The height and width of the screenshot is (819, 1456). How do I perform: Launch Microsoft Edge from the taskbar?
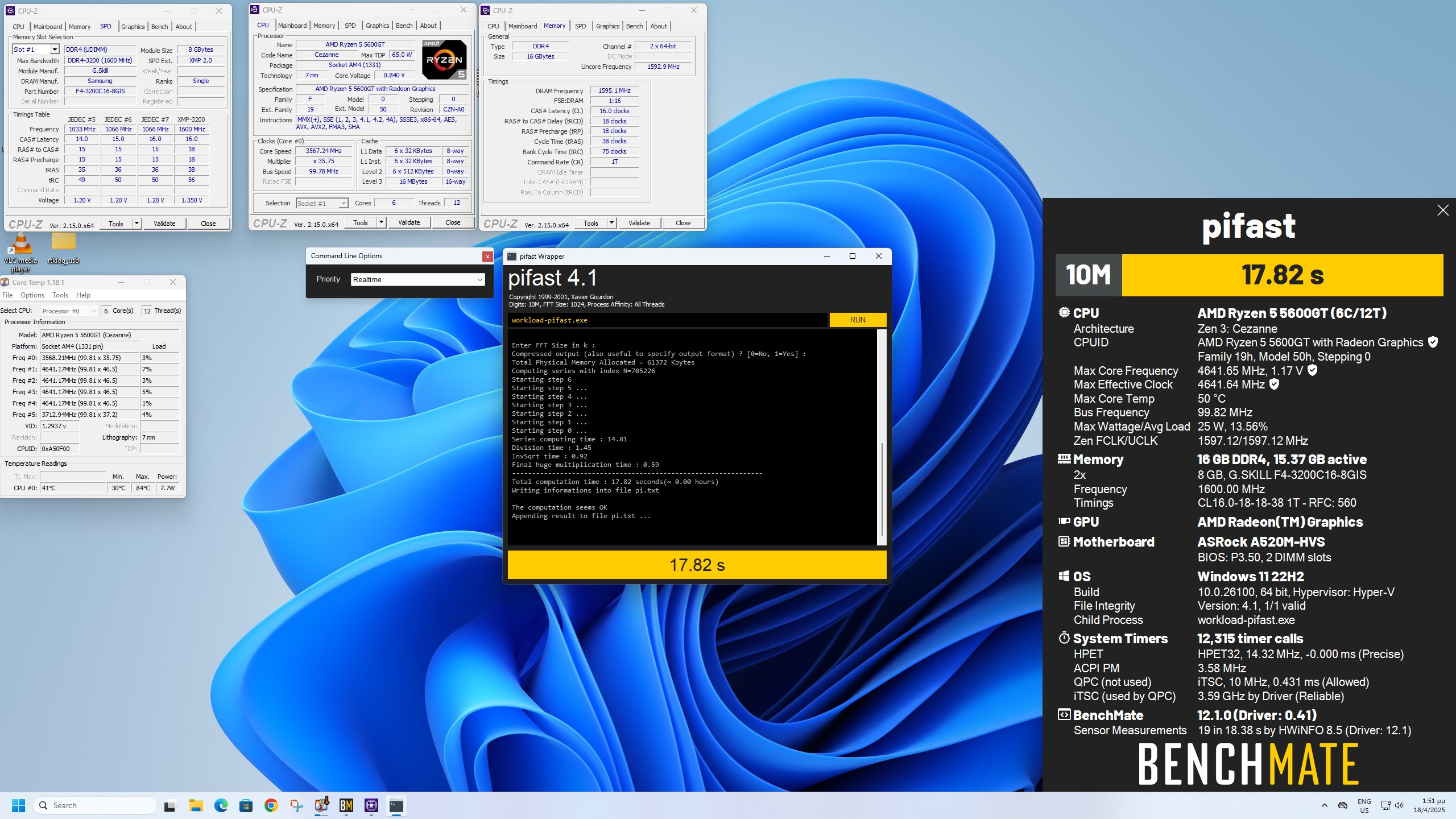point(221,805)
